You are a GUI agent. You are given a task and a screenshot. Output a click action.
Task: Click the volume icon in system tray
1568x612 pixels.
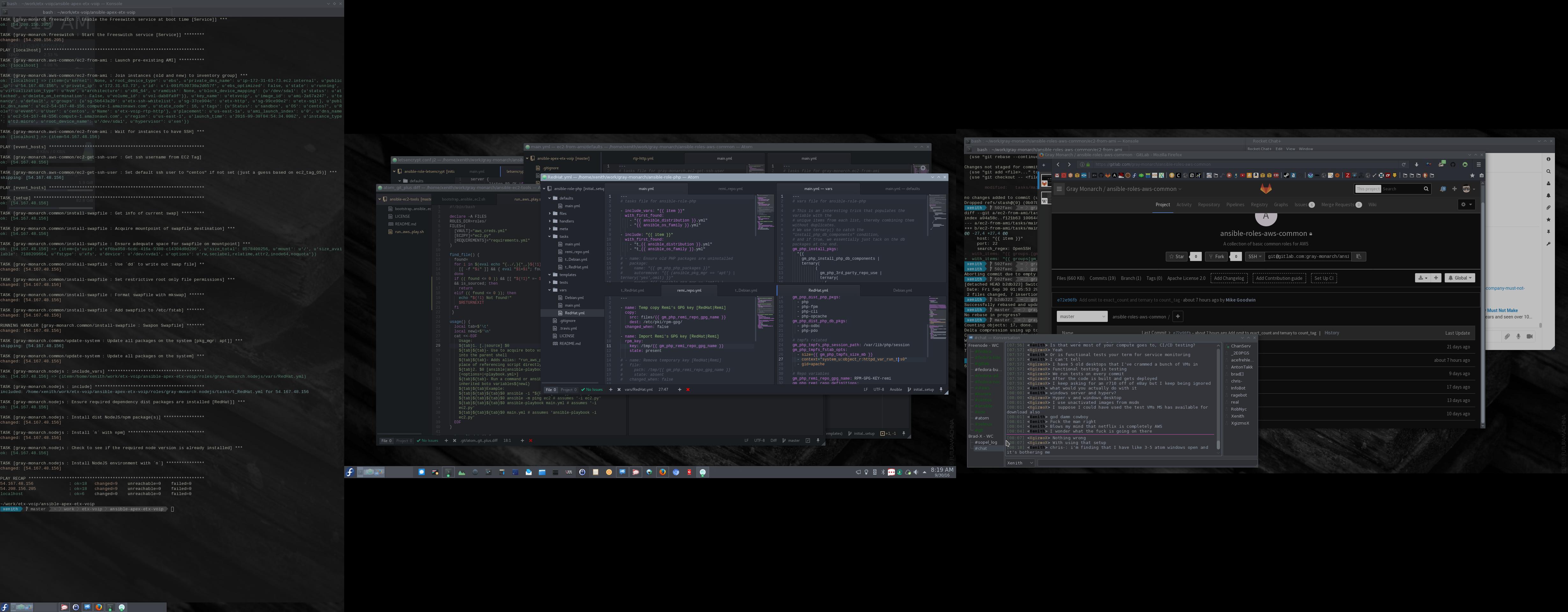916,472
